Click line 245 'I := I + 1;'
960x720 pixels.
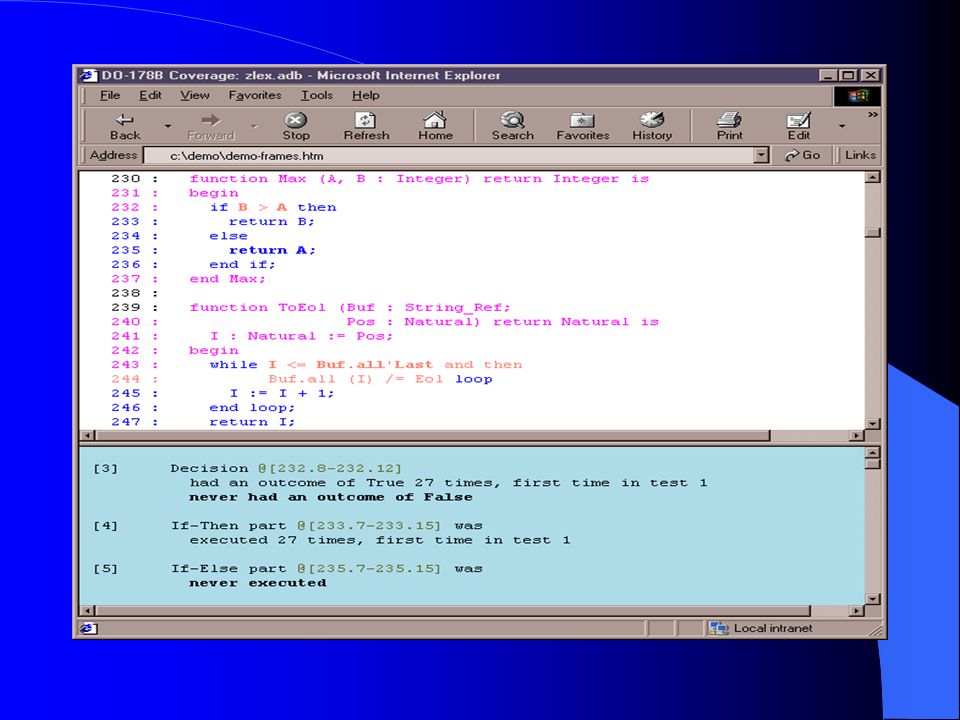tap(282, 393)
